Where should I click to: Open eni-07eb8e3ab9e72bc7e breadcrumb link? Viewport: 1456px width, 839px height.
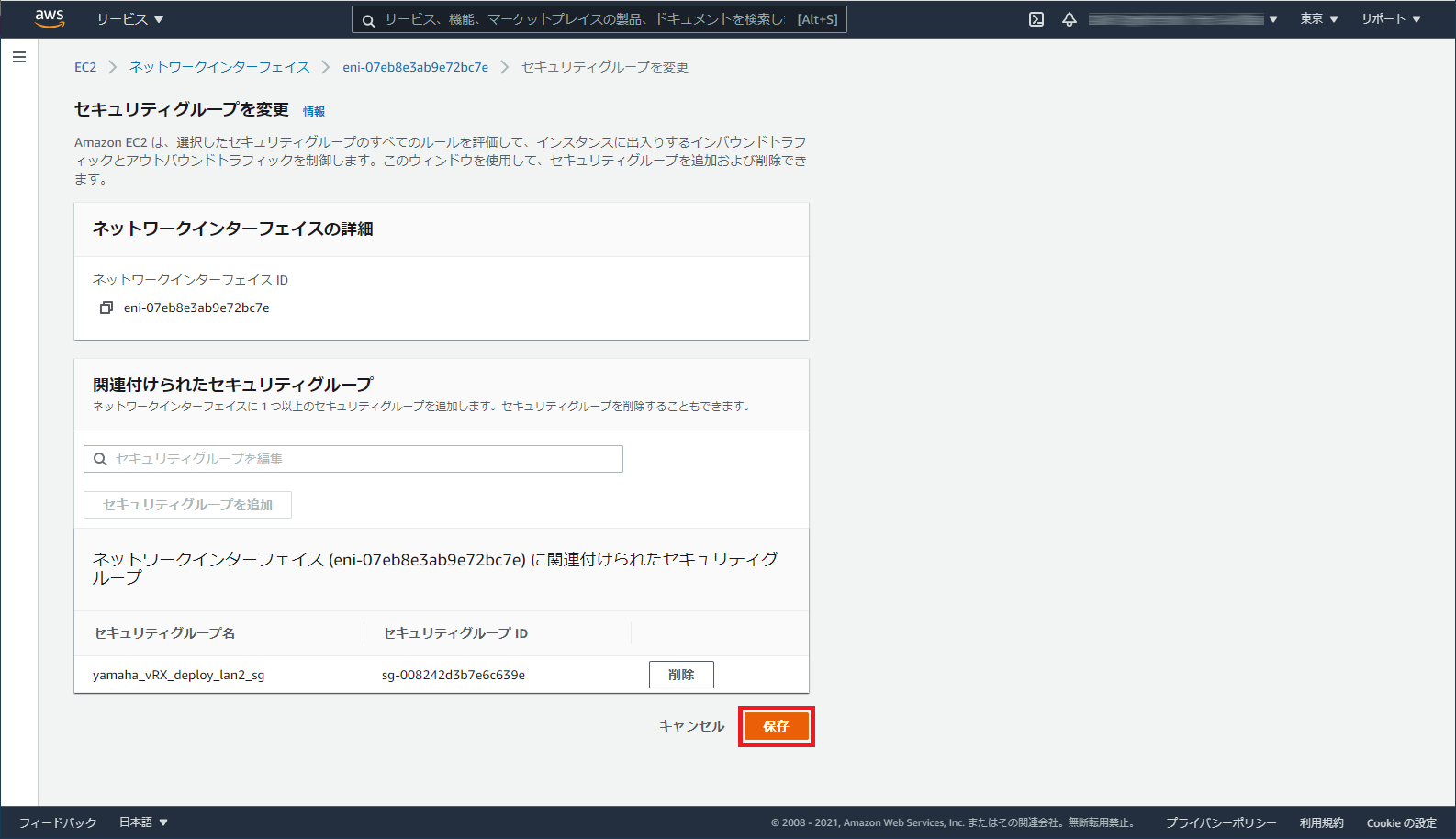click(x=415, y=67)
